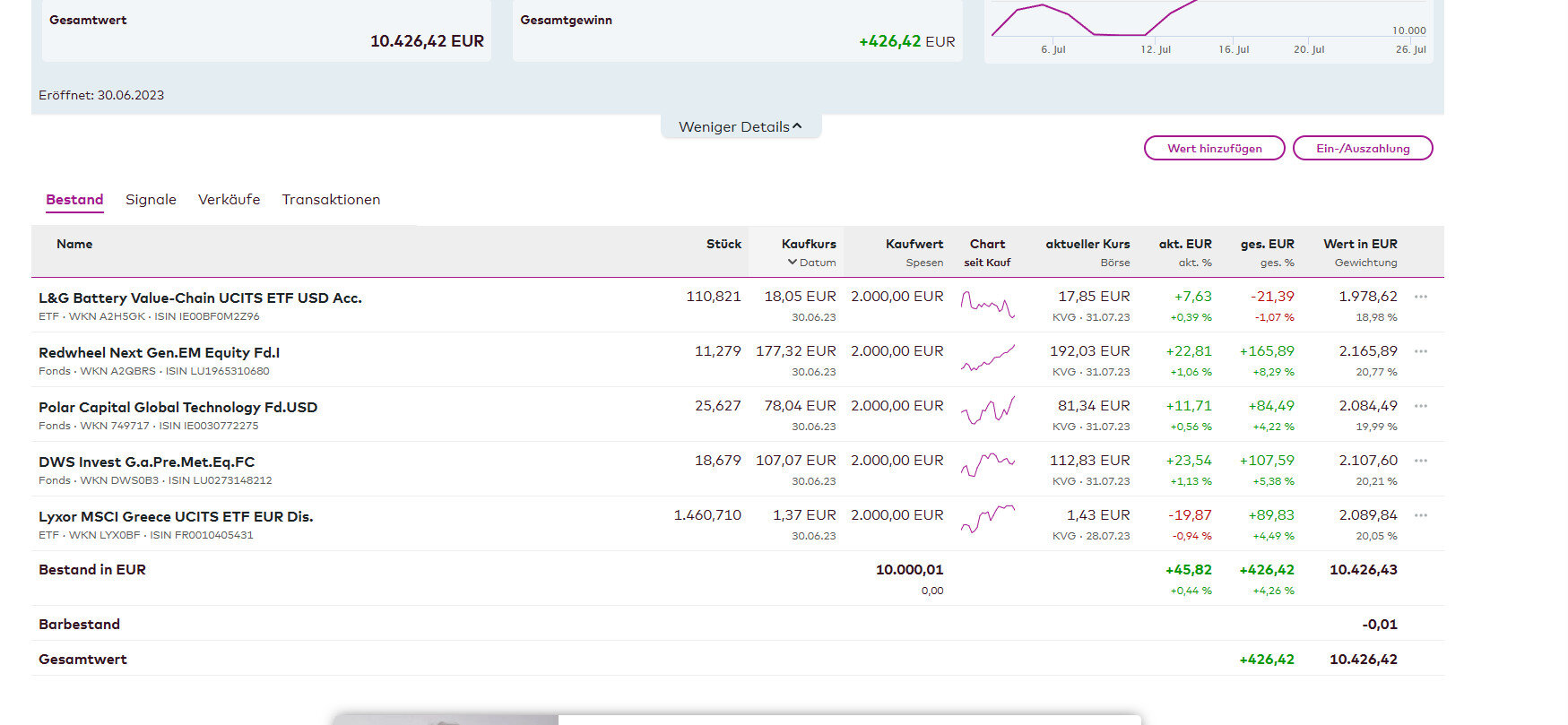
Task: Open options menu for Lyxor MSCI Greece
Action: click(1420, 515)
